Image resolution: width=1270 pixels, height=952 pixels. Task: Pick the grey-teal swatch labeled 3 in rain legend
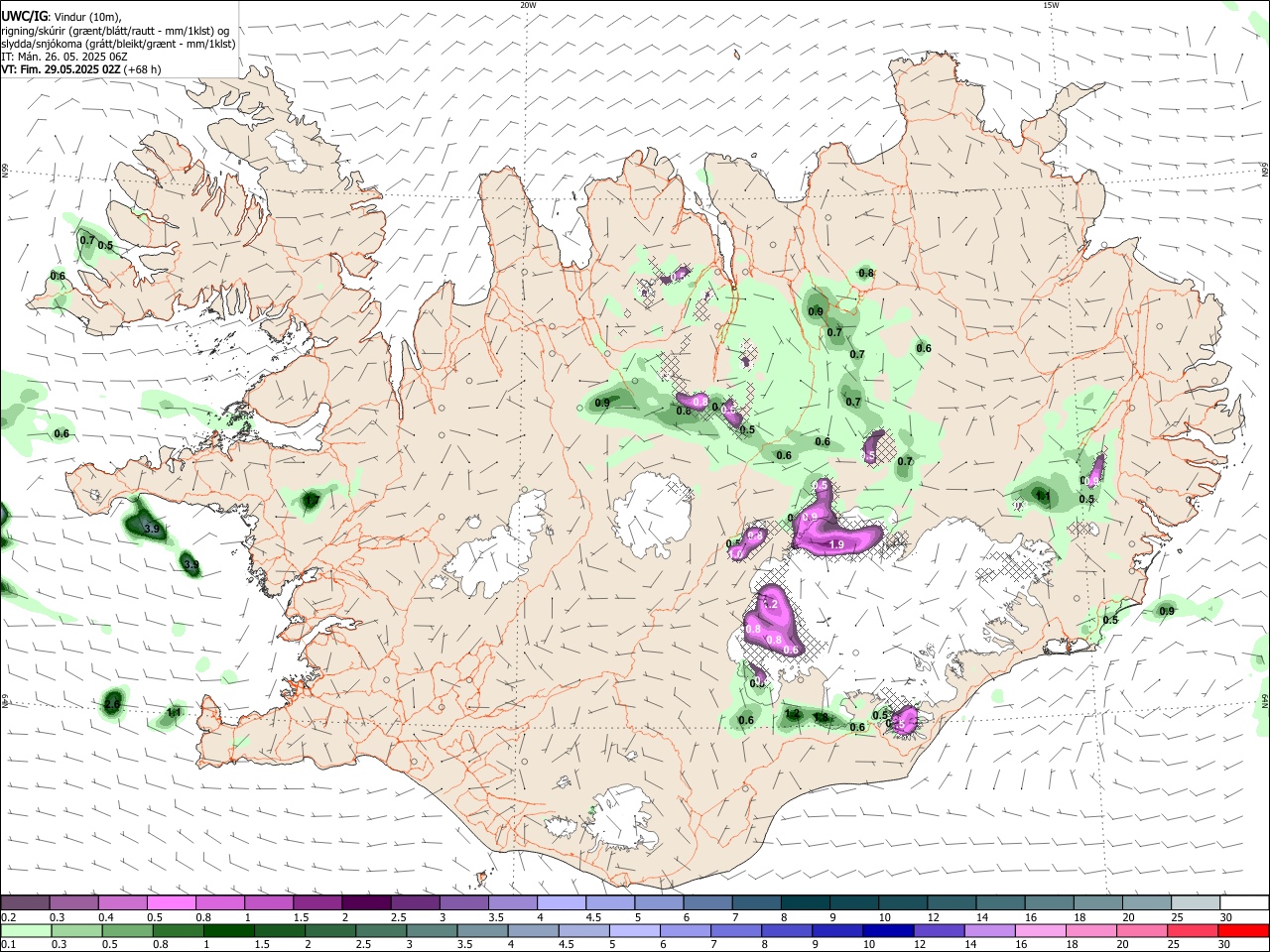coord(432,931)
